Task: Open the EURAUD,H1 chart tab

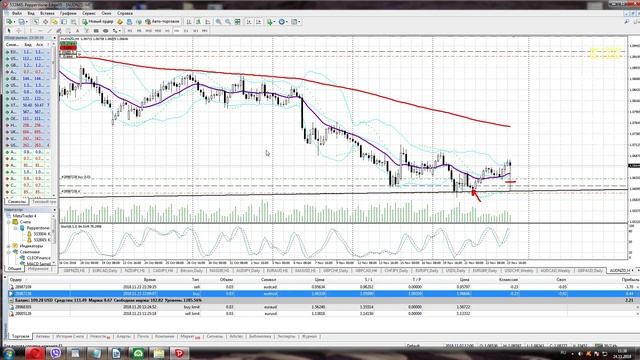Action: coord(278,271)
